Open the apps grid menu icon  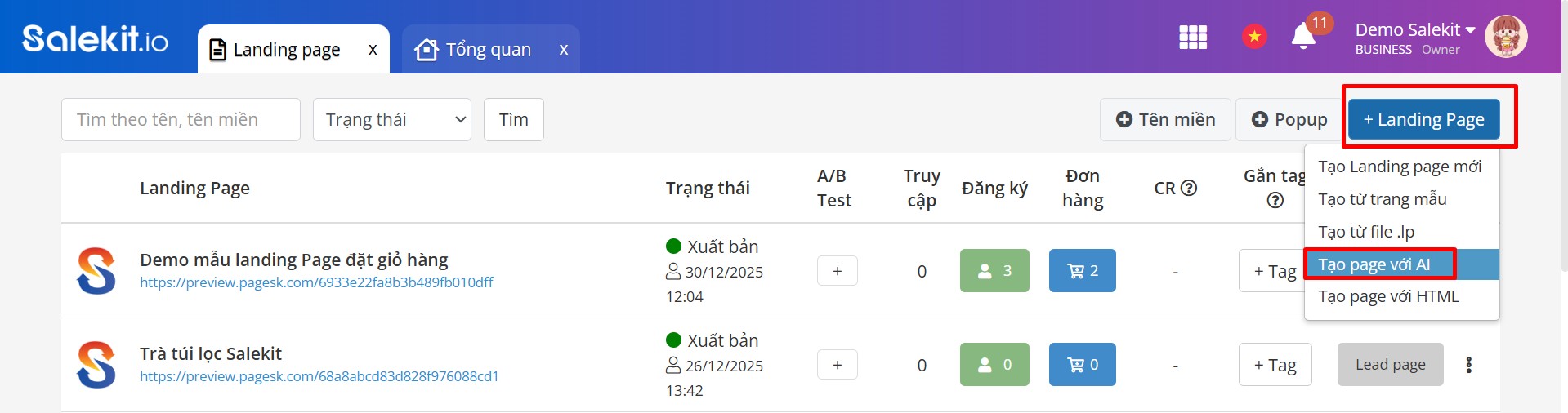(1193, 37)
